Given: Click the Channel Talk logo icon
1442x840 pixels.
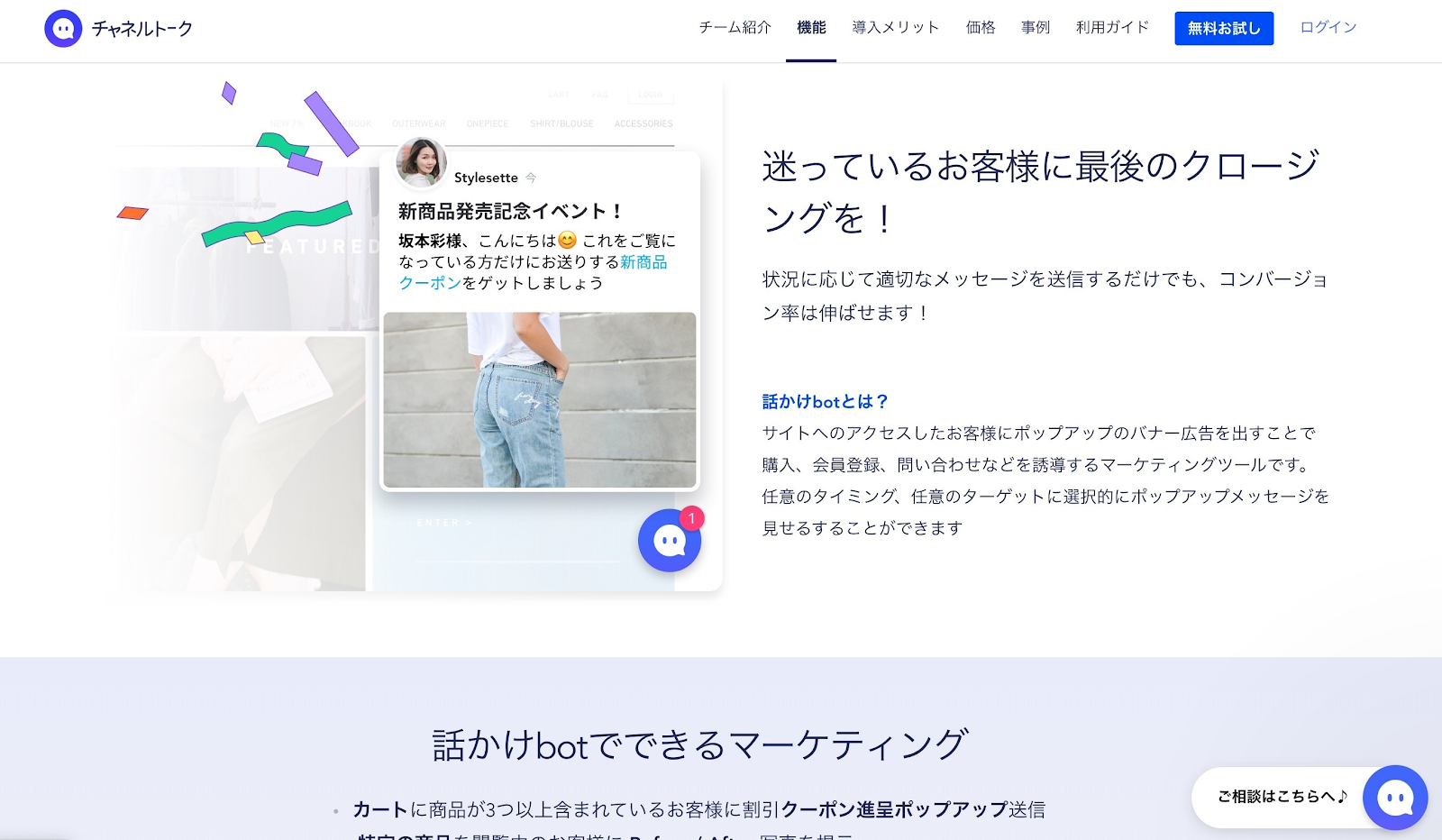Looking at the screenshot, I should pyautogui.click(x=63, y=29).
